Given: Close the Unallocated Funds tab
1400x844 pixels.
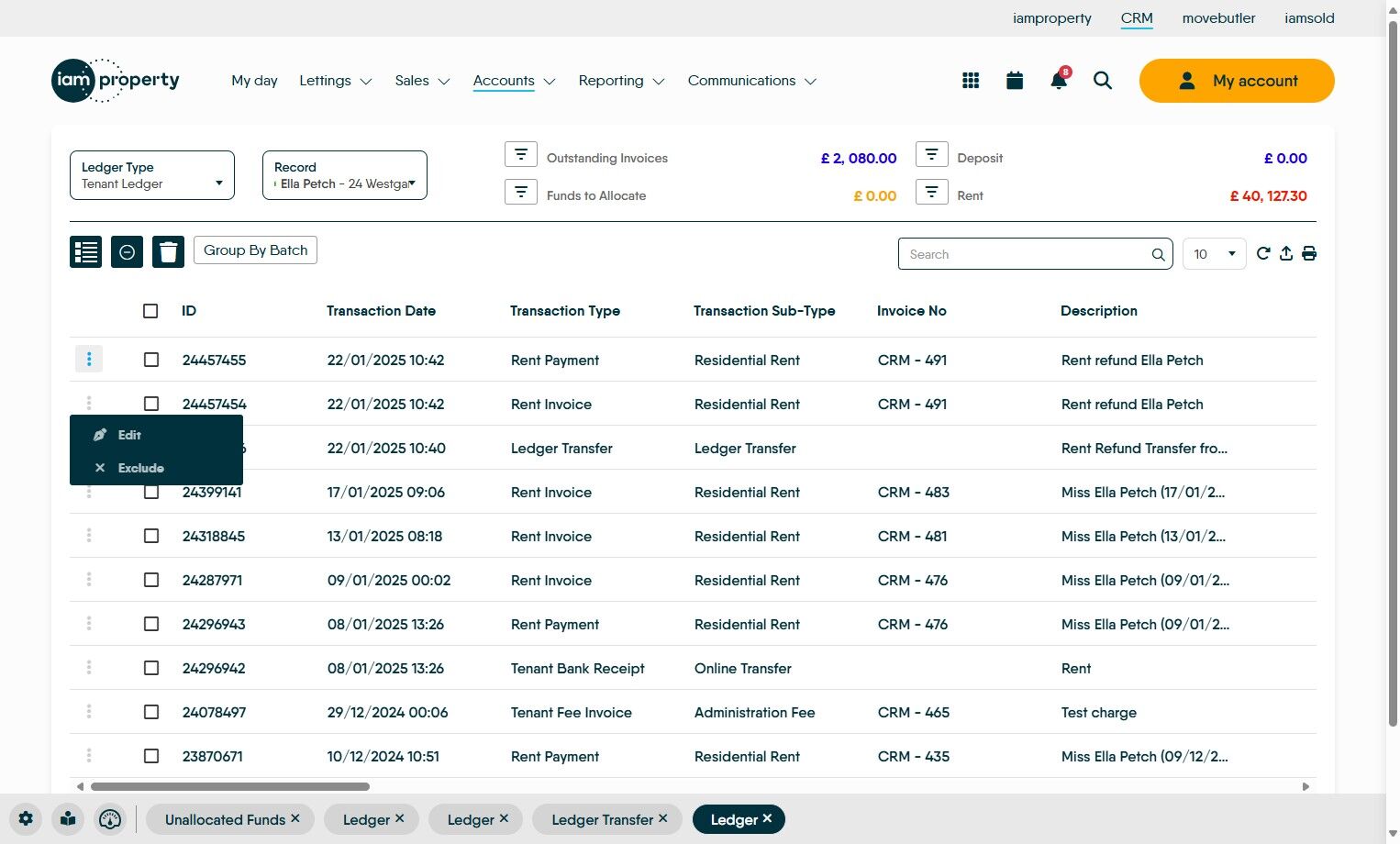Looking at the screenshot, I should (x=295, y=818).
